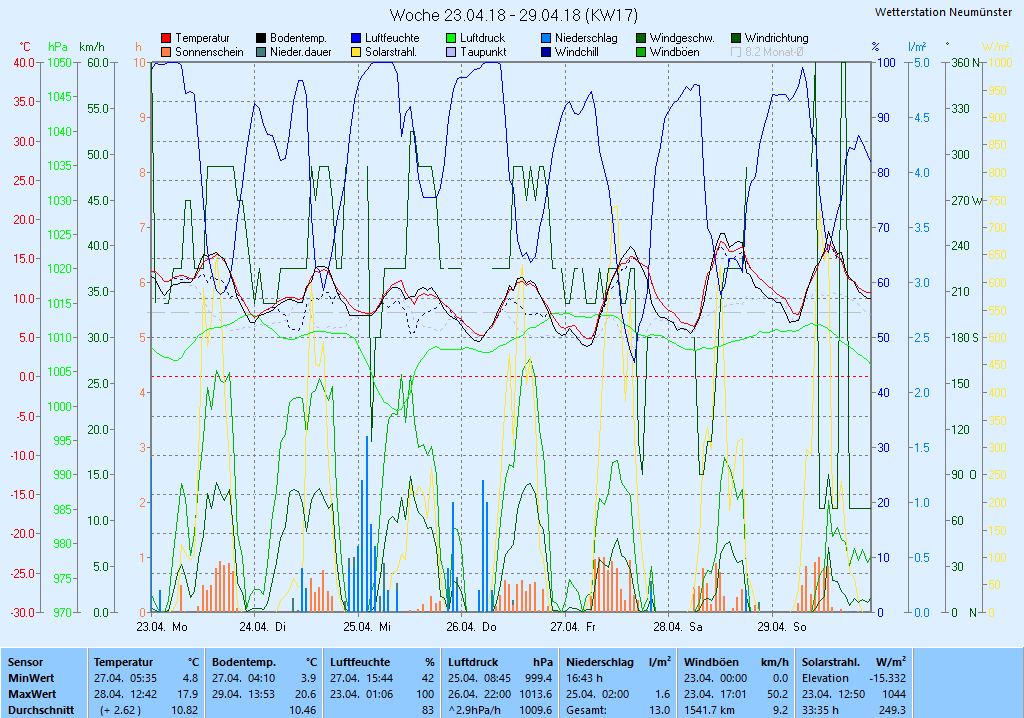Click the 180 S wind direction axis label
The image size is (1024, 718).
point(965,338)
